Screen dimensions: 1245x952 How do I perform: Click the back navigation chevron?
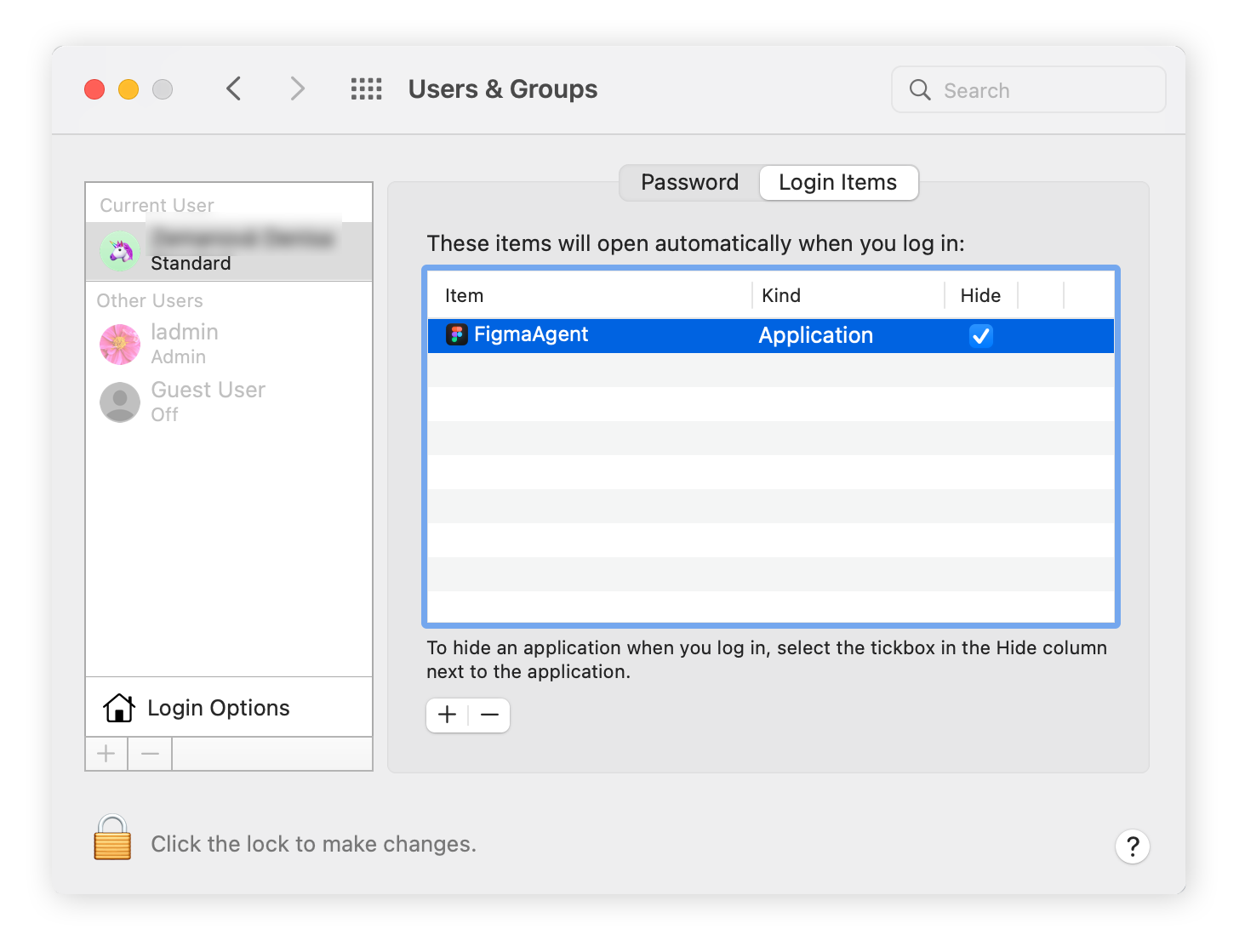234,88
